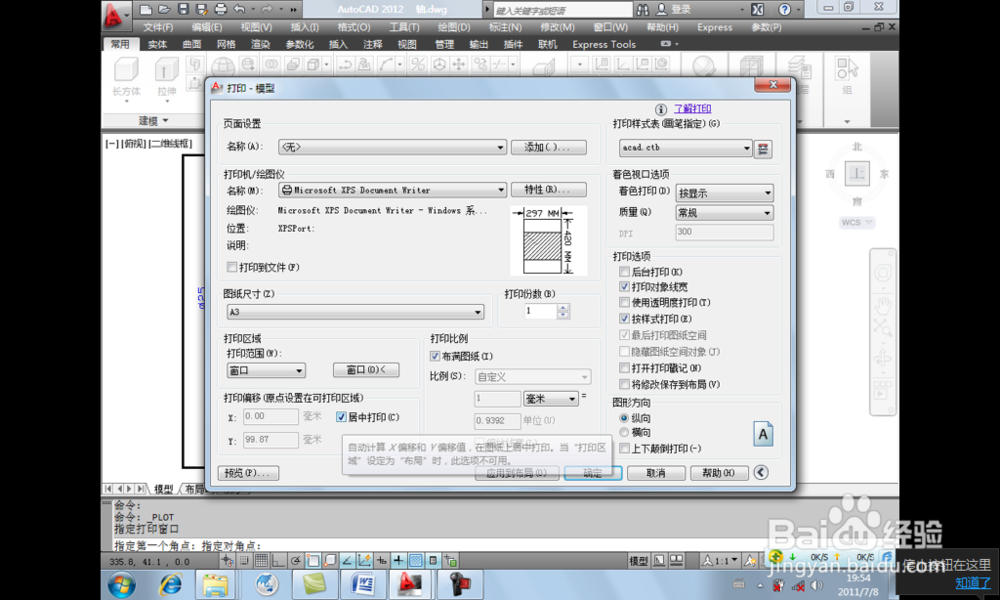Click the info icon beside 了解打印
Screen dimensions: 1000x600
(x=661, y=110)
